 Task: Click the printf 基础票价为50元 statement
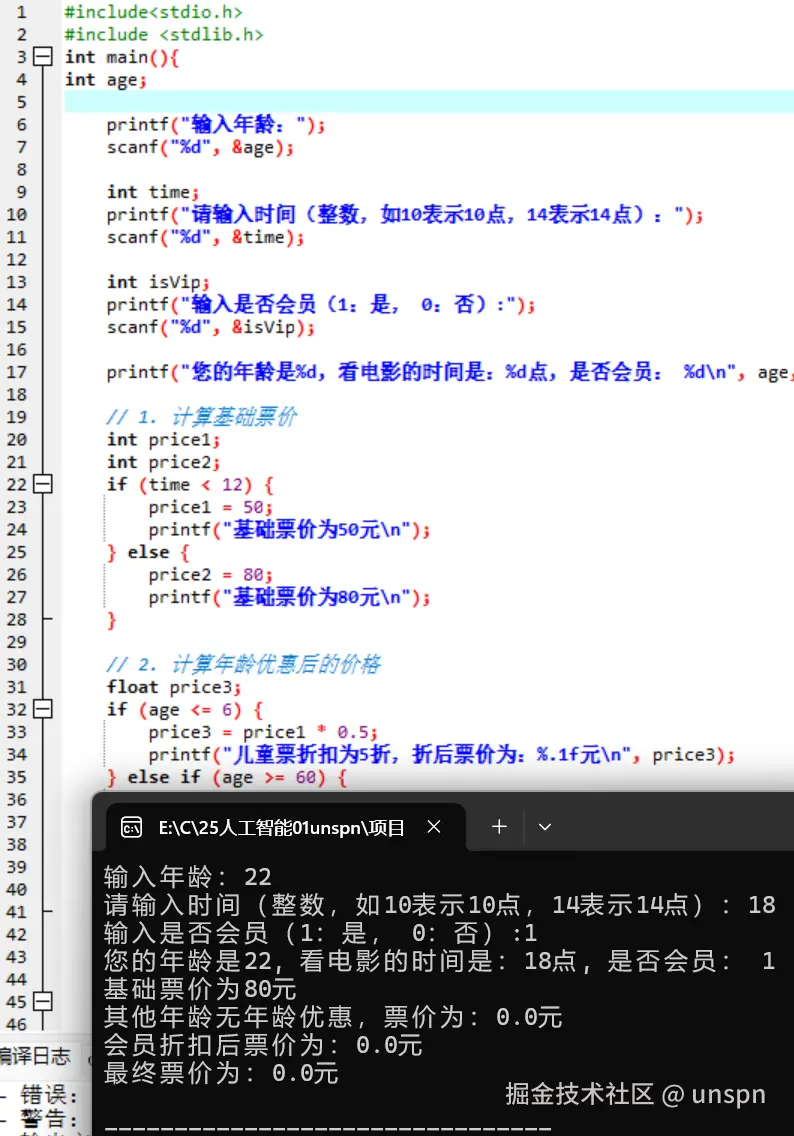coord(289,530)
